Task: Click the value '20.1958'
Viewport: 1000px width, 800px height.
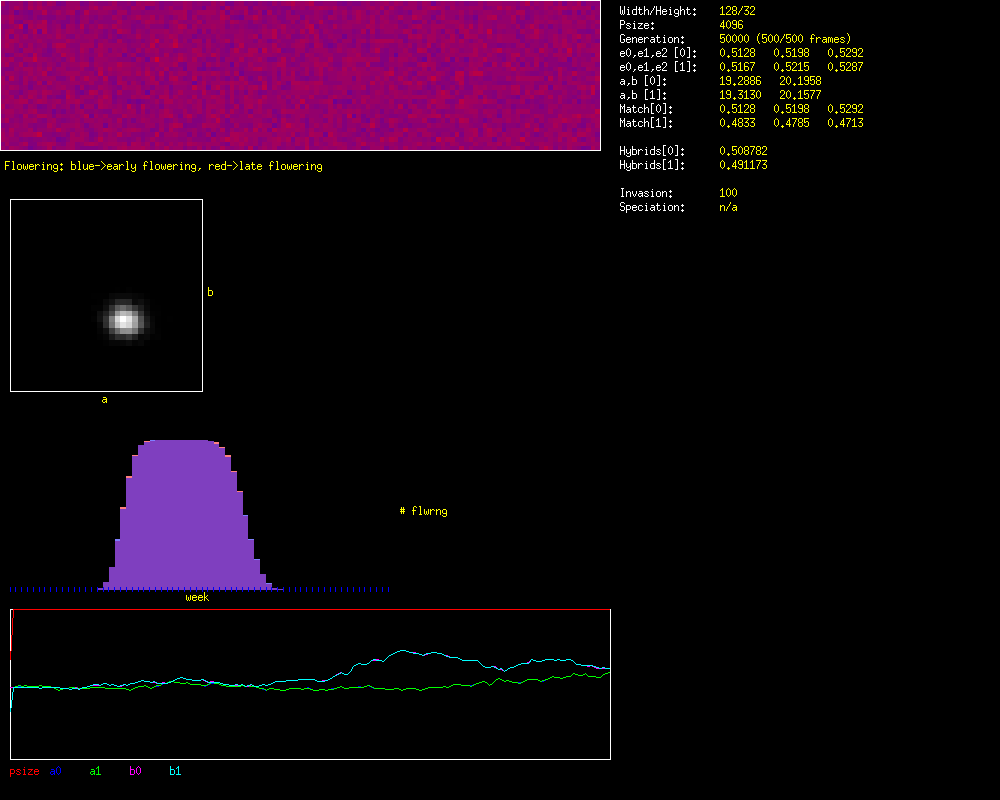Action: click(x=800, y=82)
